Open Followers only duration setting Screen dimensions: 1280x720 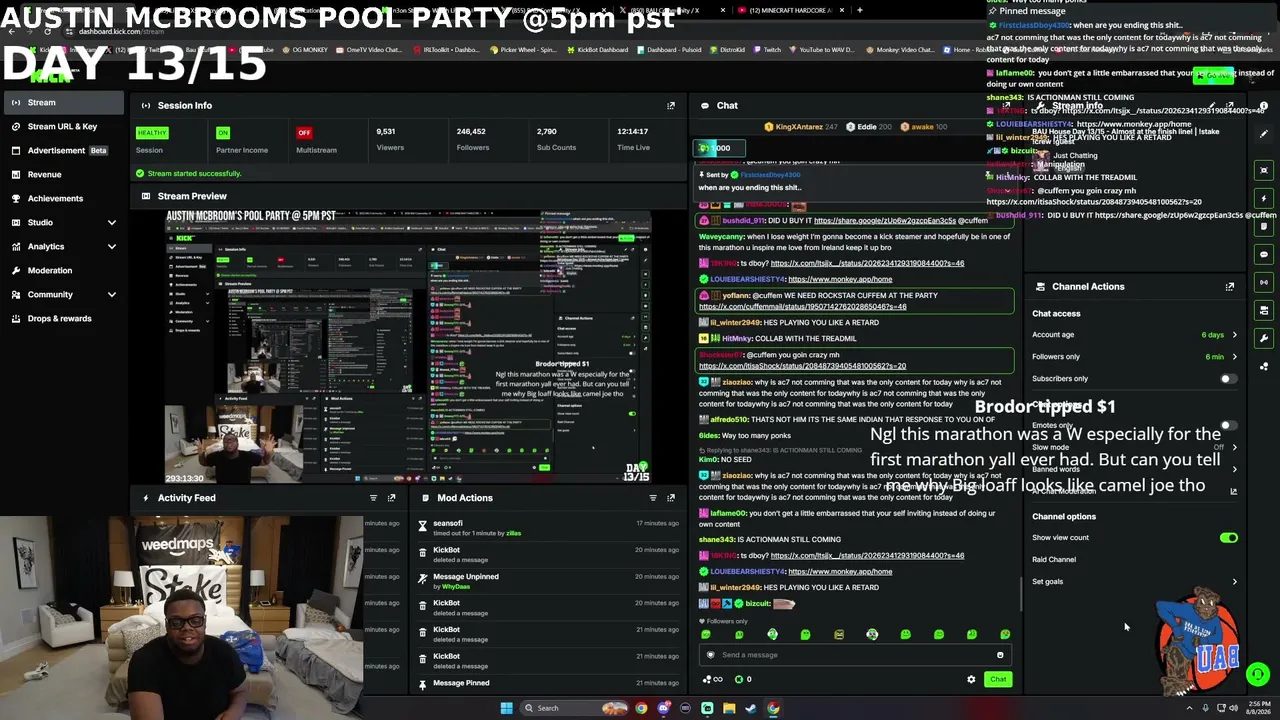(x=1135, y=357)
